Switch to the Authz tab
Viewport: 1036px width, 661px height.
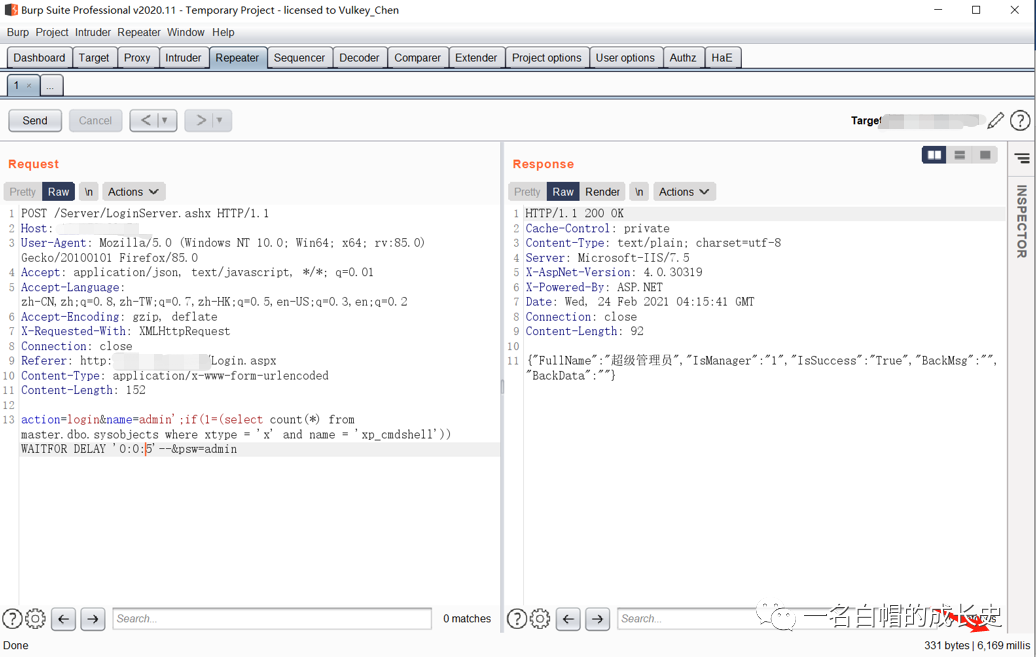[683, 58]
